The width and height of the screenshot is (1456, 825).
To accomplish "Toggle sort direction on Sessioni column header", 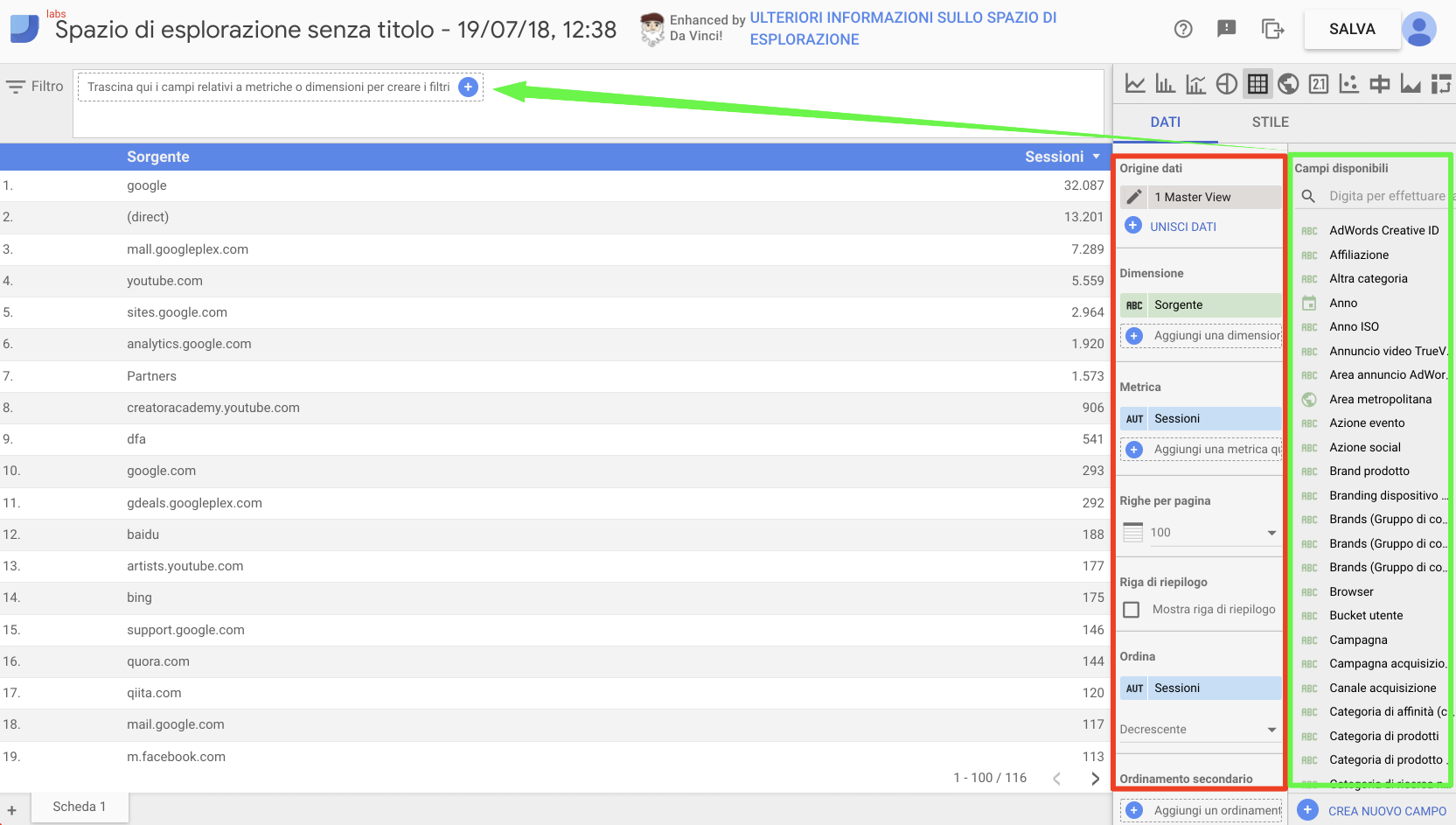I will (1053, 157).
